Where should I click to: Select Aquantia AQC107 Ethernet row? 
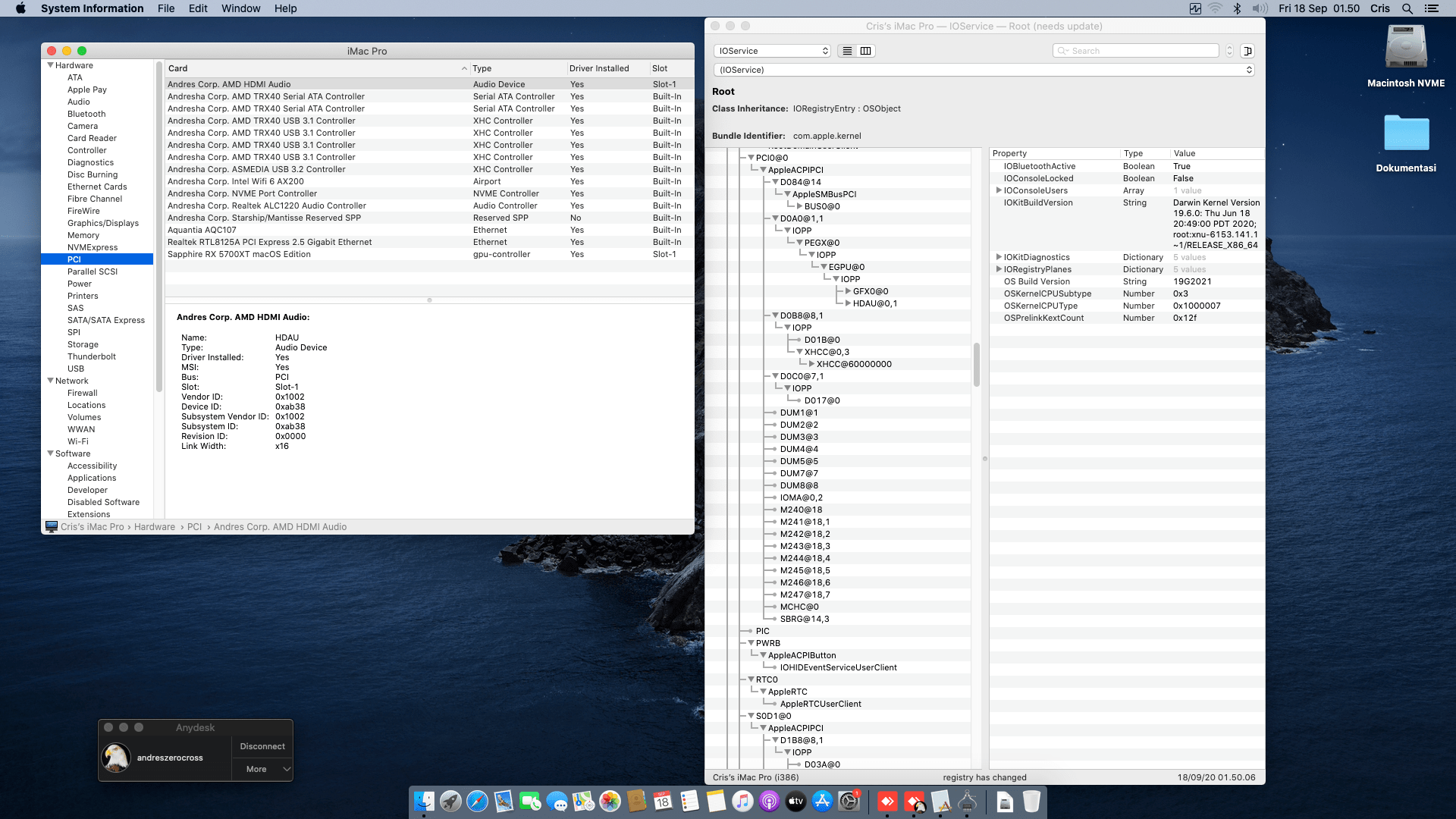429,230
